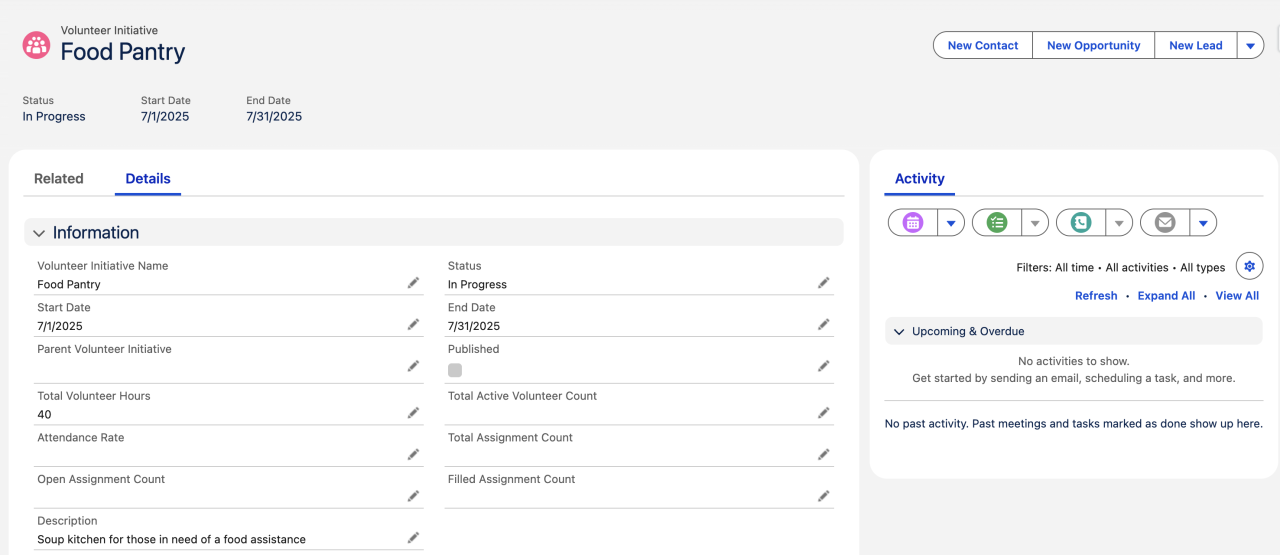The height and width of the screenshot is (555, 1280).
Task: Switch to the Related tab
Action: click(x=59, y=179)
